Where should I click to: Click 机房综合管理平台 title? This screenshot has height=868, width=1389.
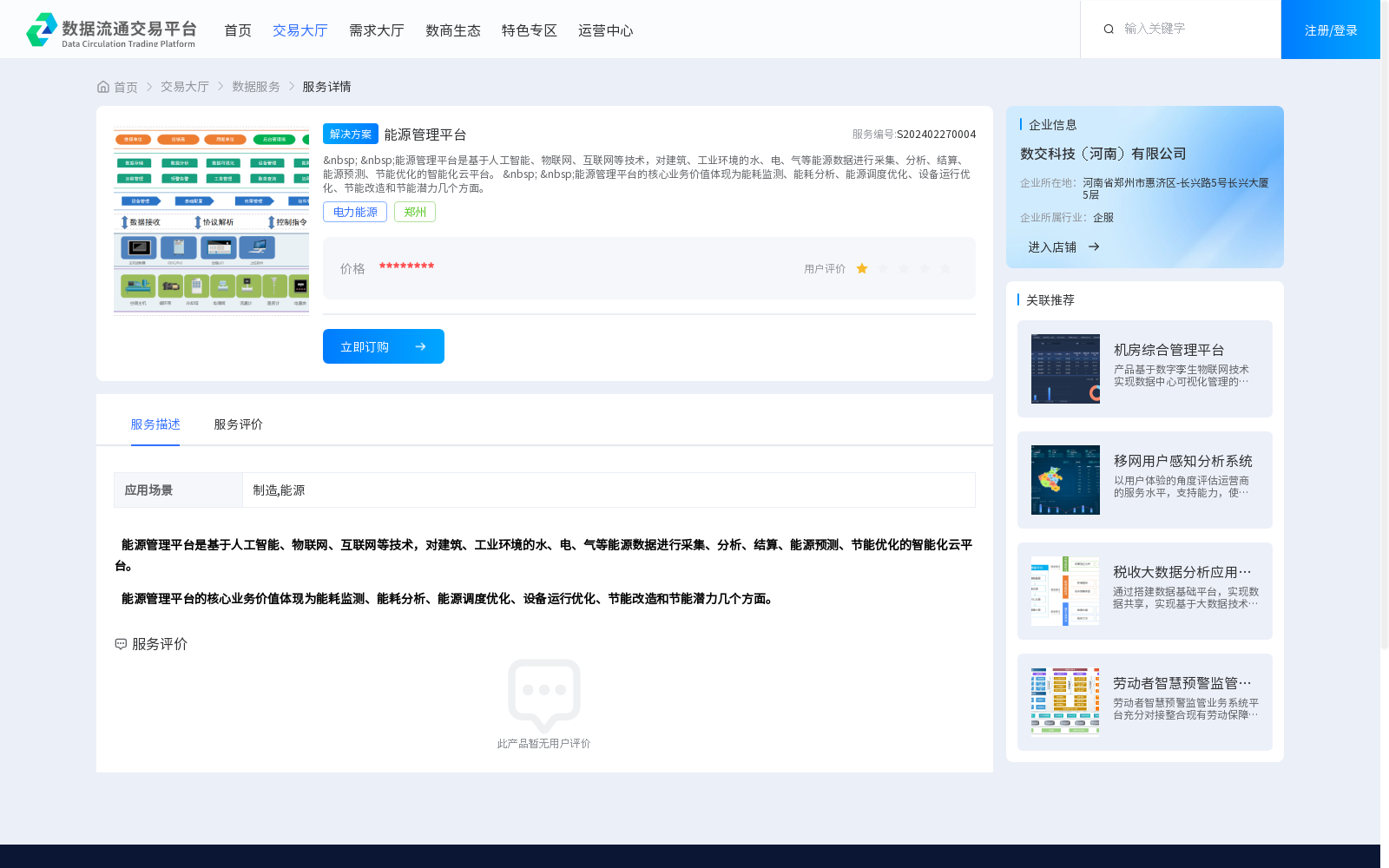tap(1168, 350)
